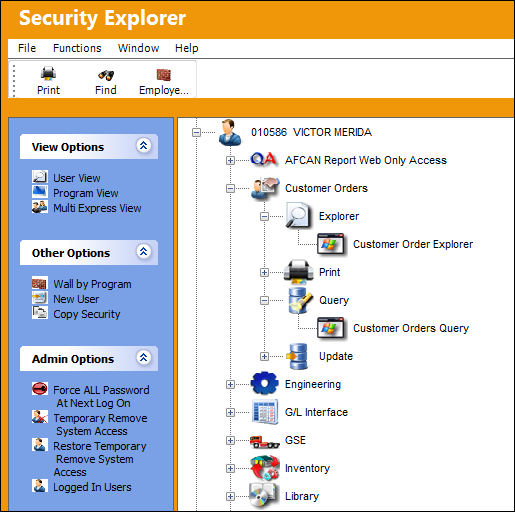Click the Copy Security link
This screenshot has height=512, width=515.
point(87,314)
